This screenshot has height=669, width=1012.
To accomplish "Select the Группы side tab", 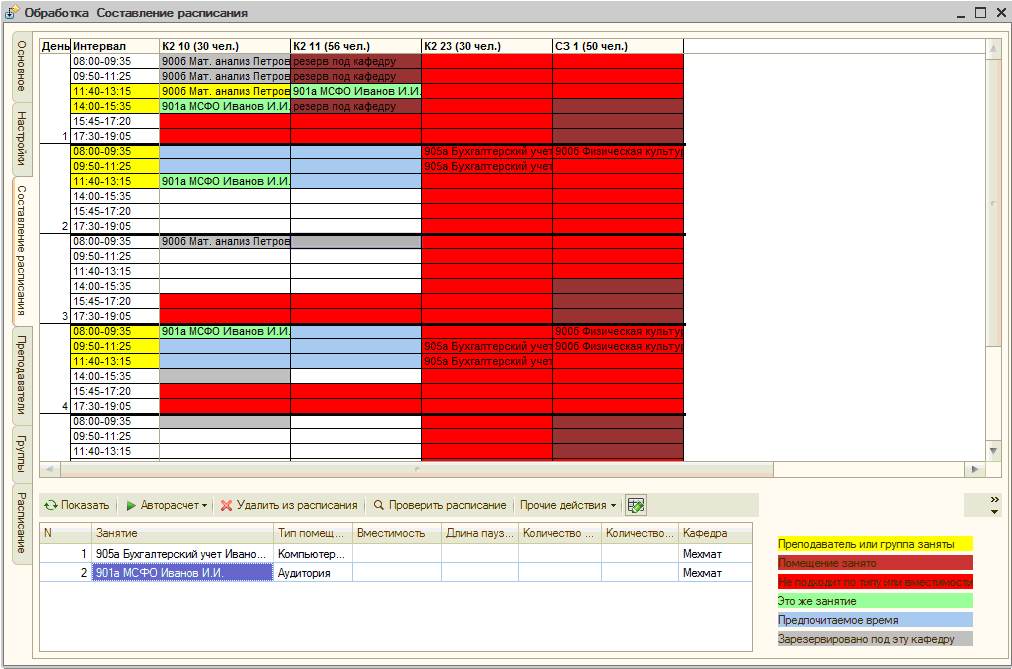I will (22, 453).
